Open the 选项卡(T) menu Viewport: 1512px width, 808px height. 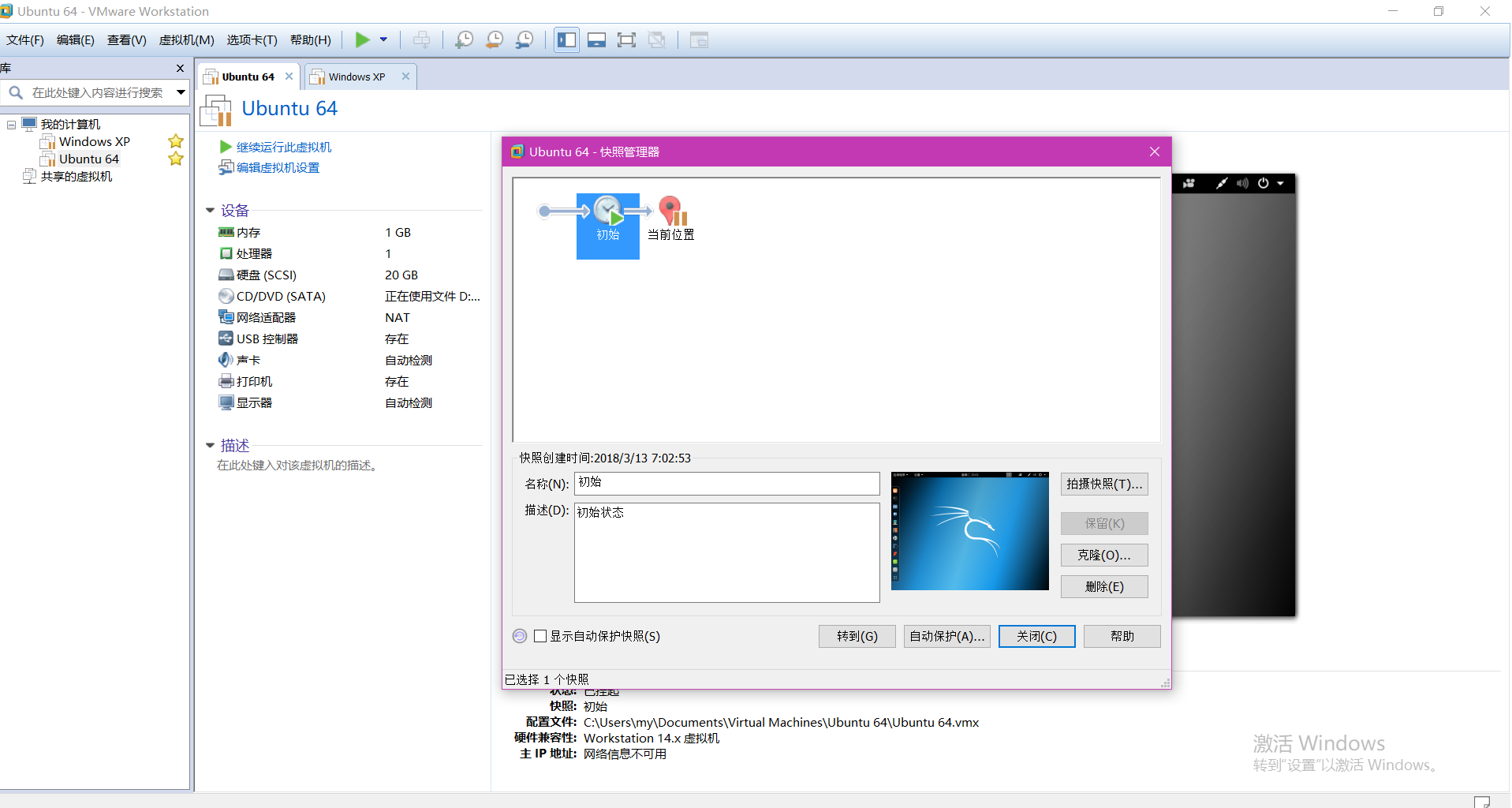click(x=252, y=40)
